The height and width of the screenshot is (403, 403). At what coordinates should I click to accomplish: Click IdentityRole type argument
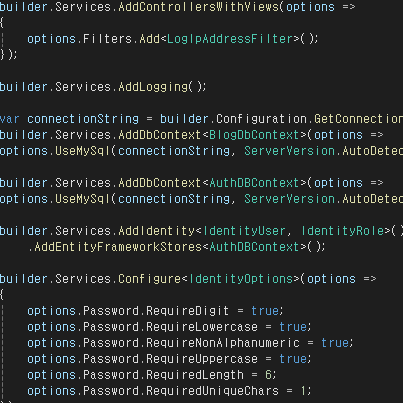(343, 231)
